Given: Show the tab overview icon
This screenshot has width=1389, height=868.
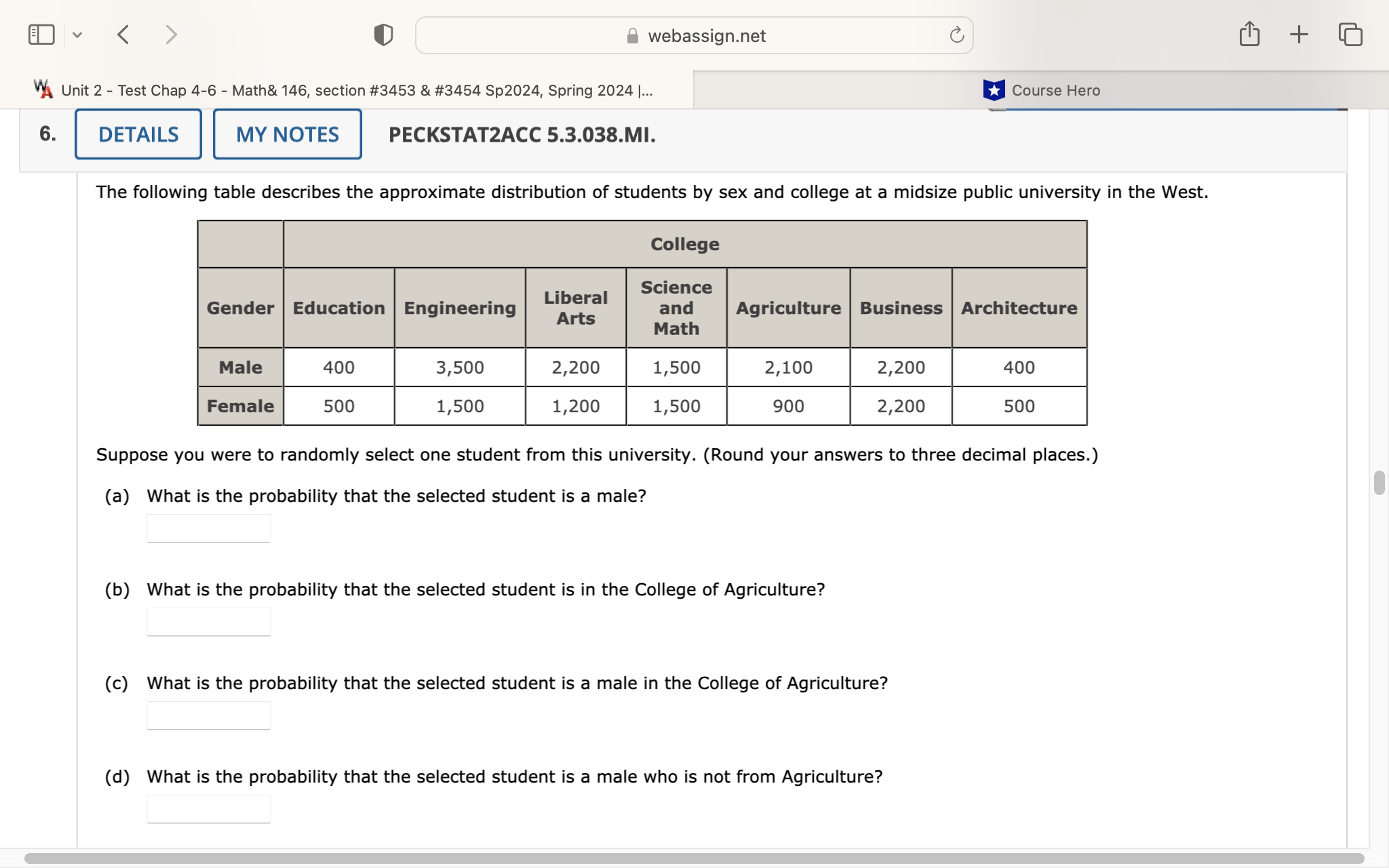Looking at the screenshot, I should [x=1350, y=35].
